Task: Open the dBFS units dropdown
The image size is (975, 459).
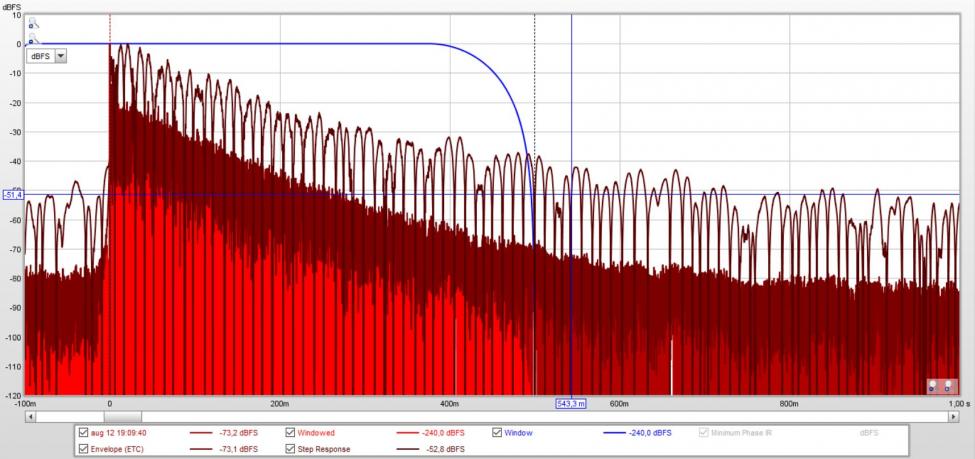Action: (47, 56)
